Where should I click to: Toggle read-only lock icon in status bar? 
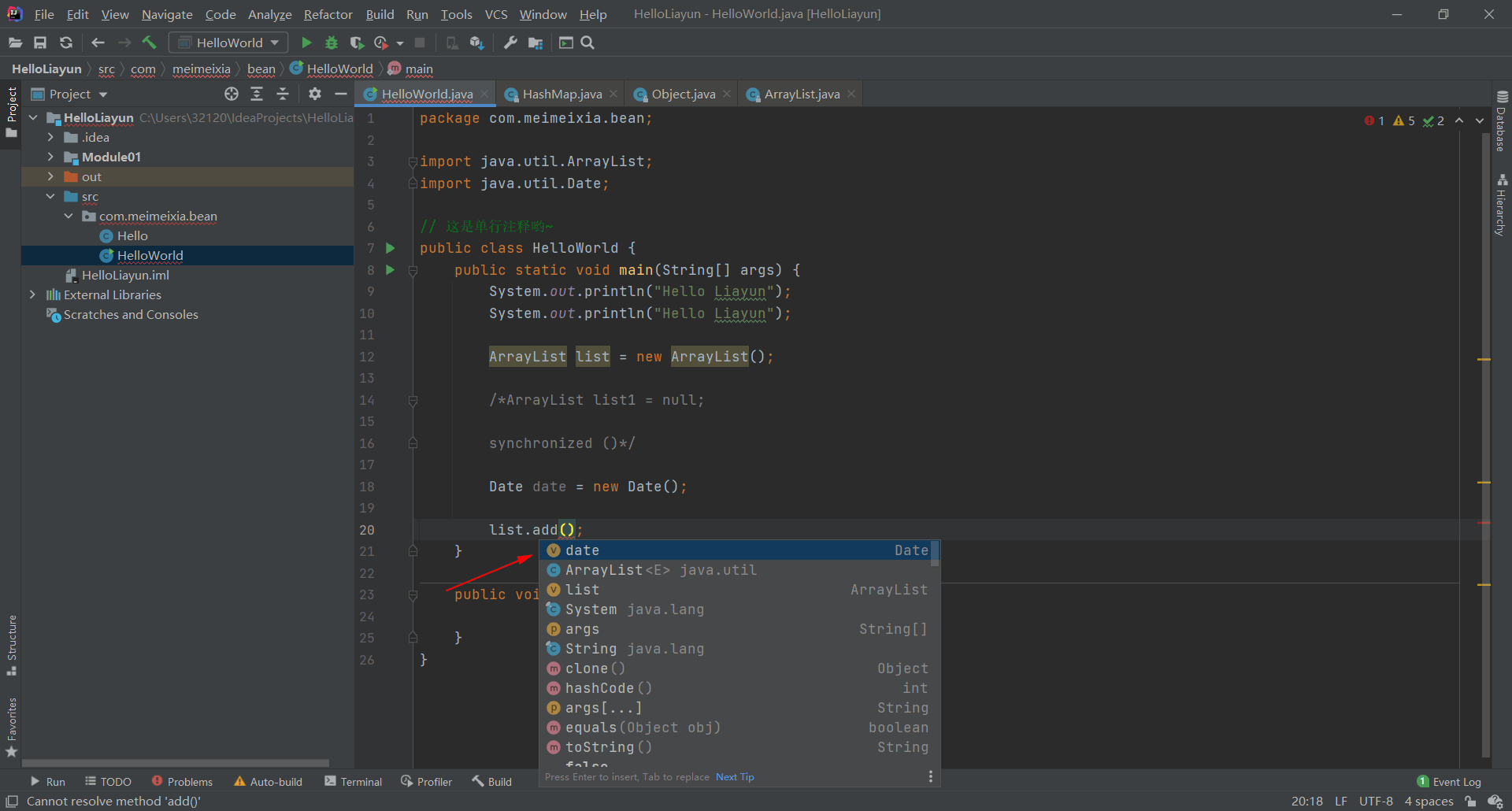(1470, 802)
